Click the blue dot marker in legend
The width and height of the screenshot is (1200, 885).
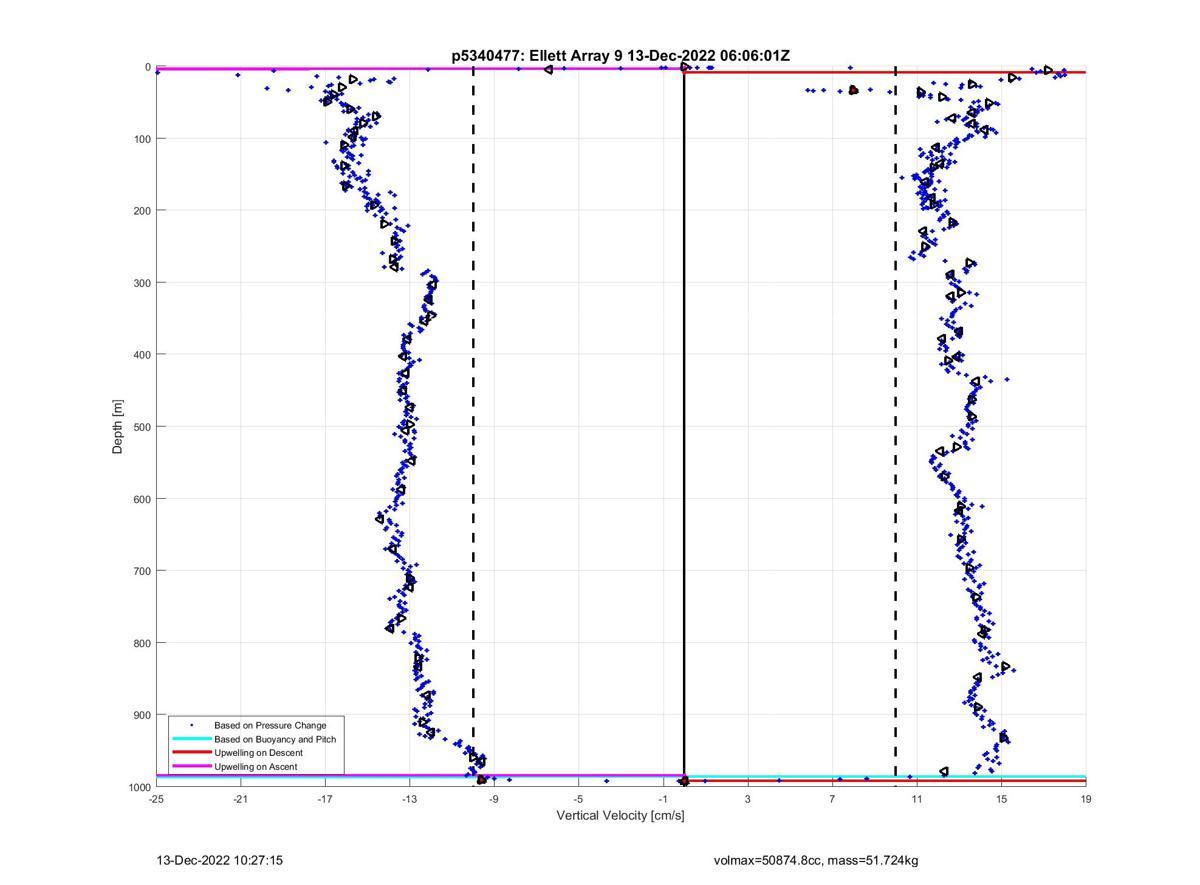tap(192, 725)
